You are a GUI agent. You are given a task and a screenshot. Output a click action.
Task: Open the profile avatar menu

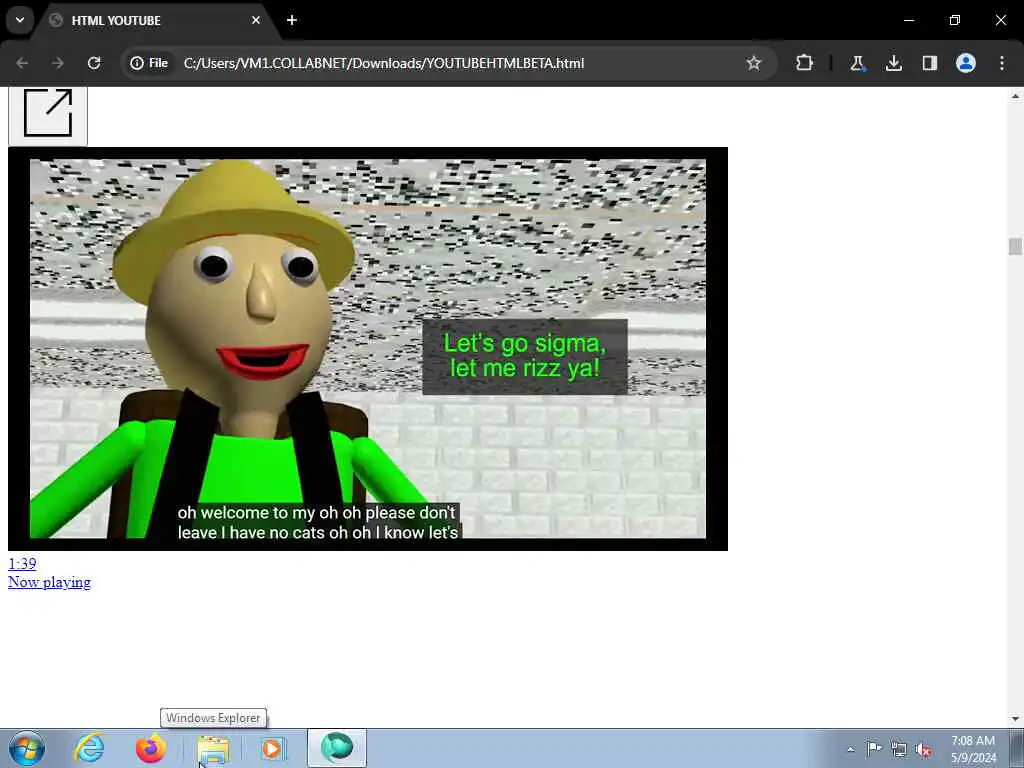[966, 63]
